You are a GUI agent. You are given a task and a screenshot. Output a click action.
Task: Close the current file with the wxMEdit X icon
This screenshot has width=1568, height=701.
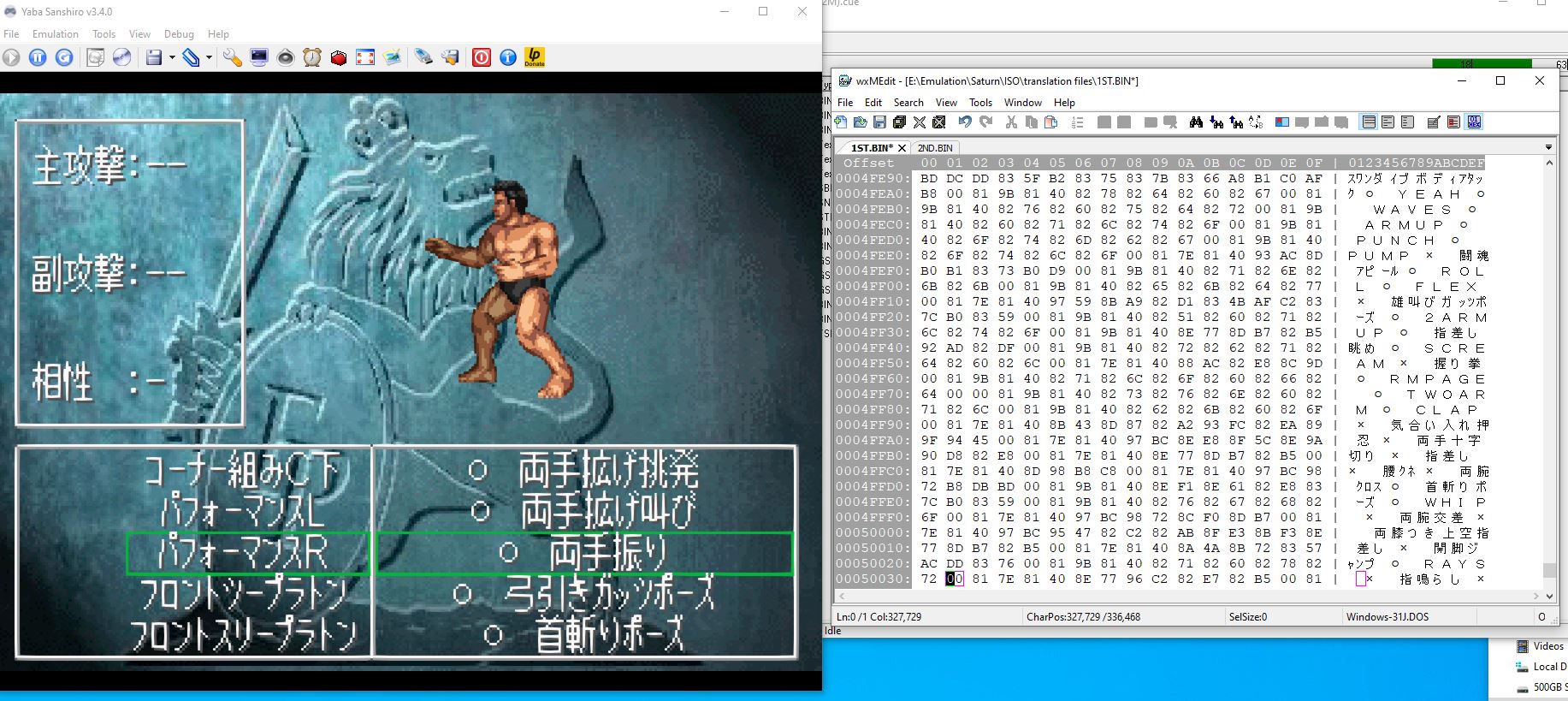920,122
